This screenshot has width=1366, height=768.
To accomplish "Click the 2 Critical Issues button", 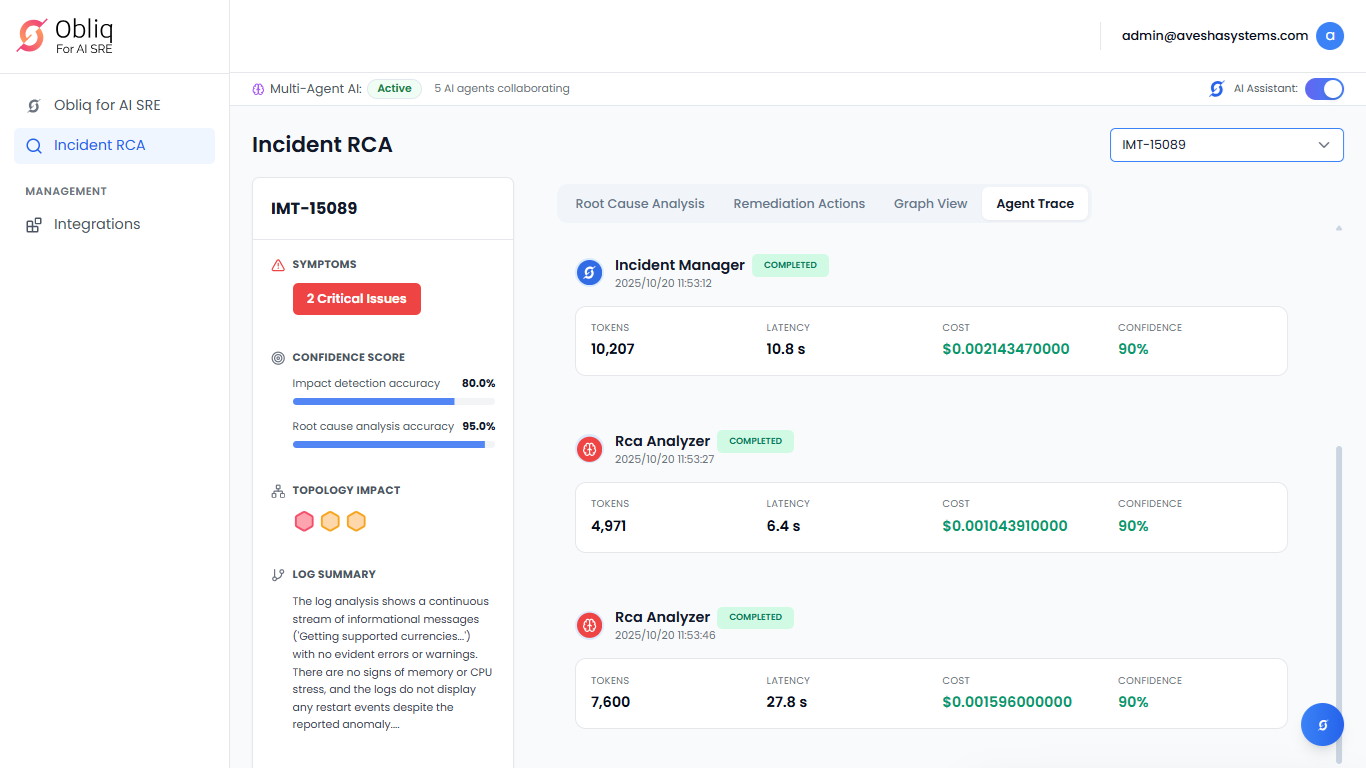I will [x=356, y=299].
